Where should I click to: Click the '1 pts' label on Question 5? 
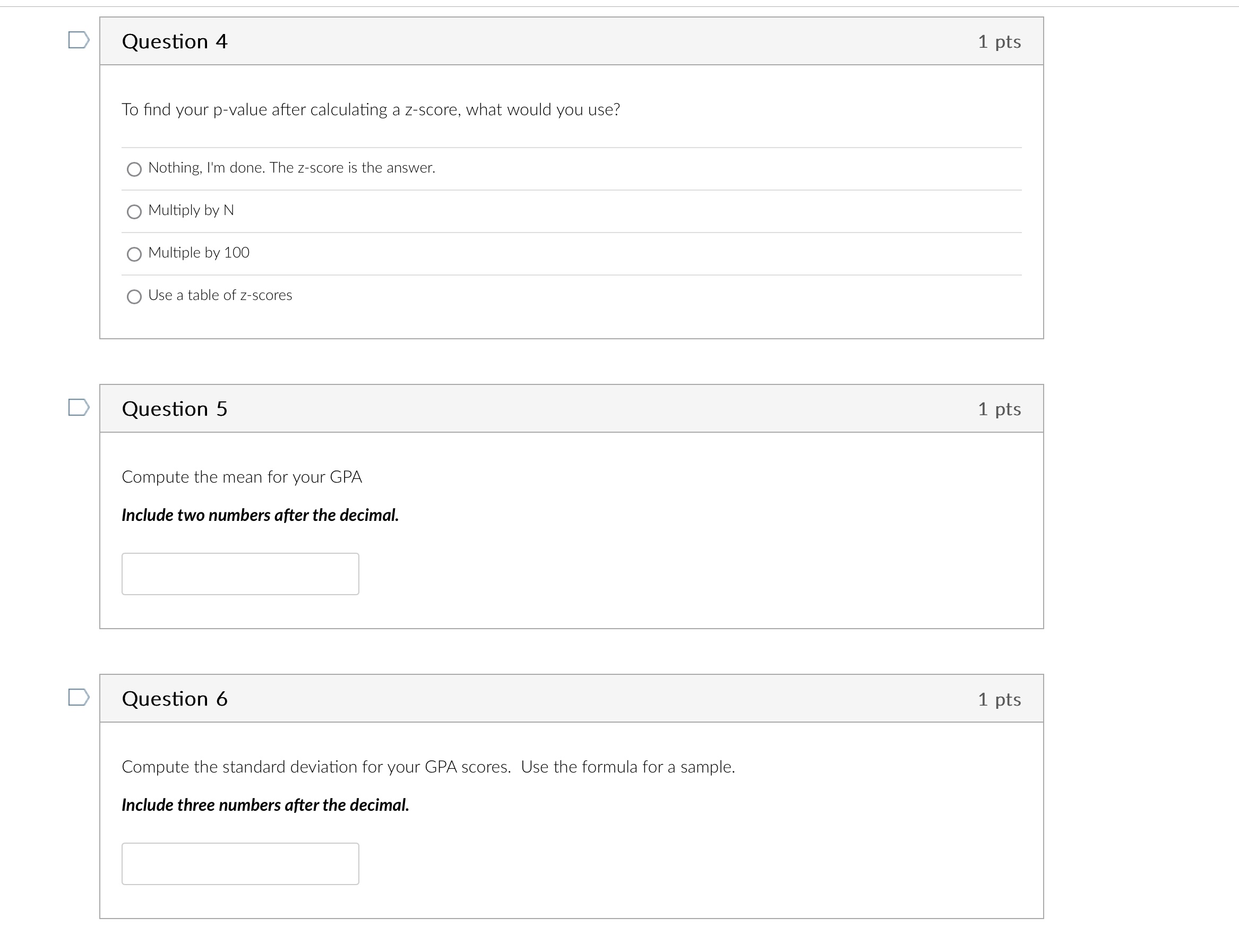coord(999,408)
